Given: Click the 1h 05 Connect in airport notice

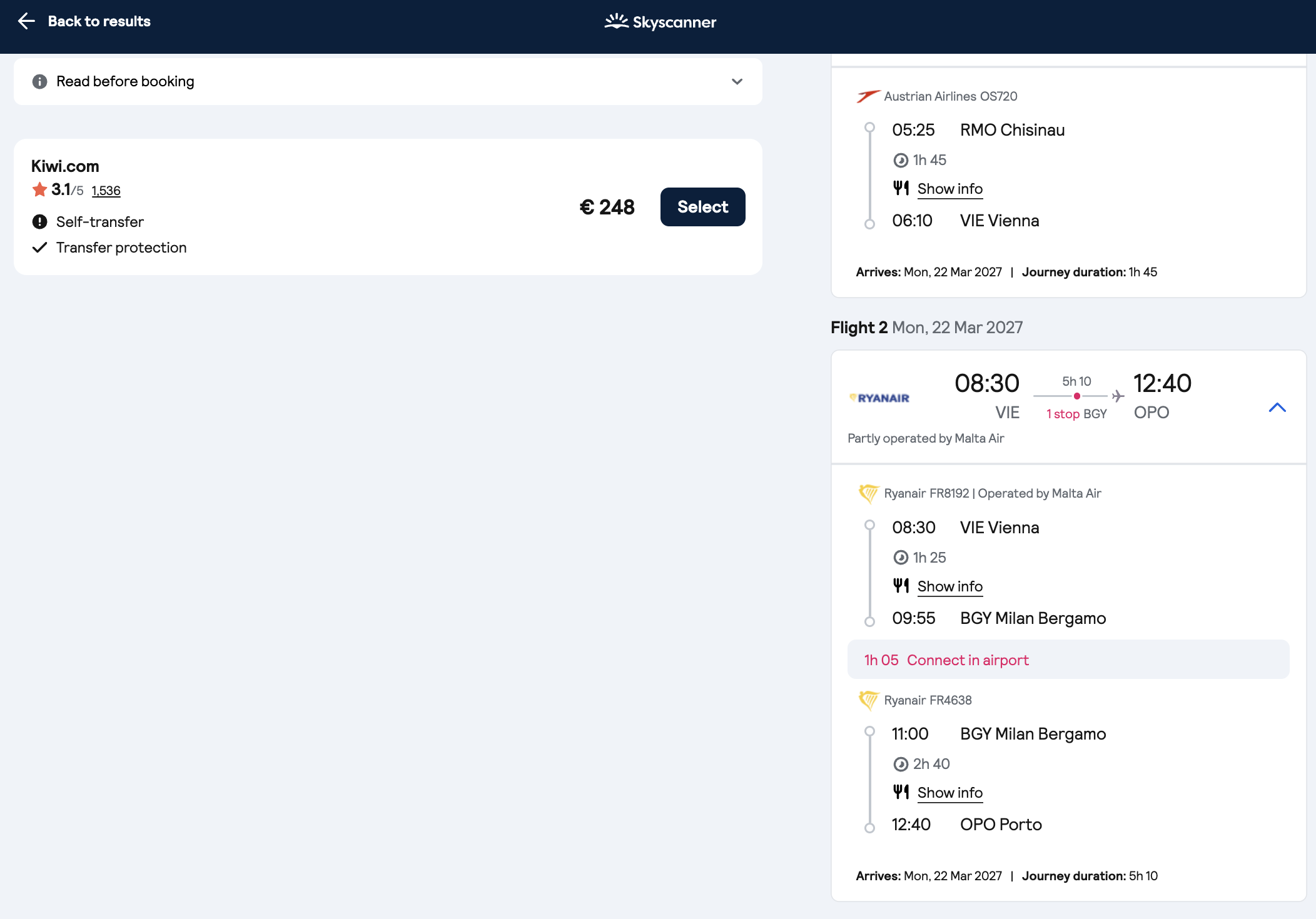Looking at the screenshot, I should pyautogui.click(x=1068, y=660).
